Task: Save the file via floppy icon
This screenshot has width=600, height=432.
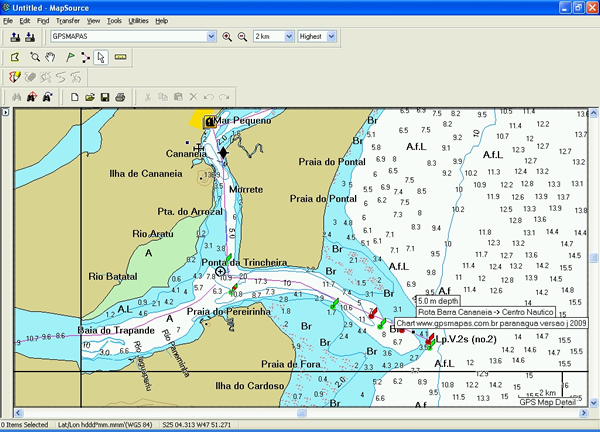Action: pos(105,97)
